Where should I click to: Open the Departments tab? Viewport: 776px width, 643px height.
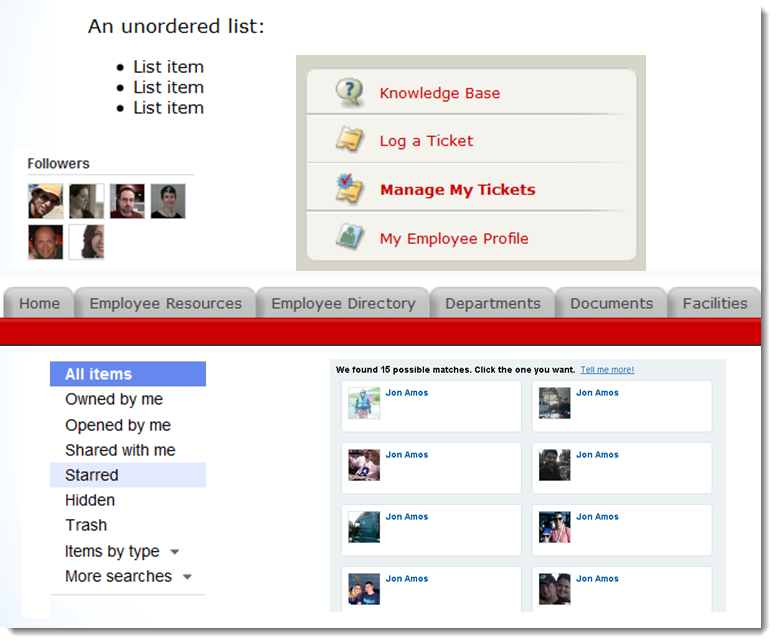(492, 303)
